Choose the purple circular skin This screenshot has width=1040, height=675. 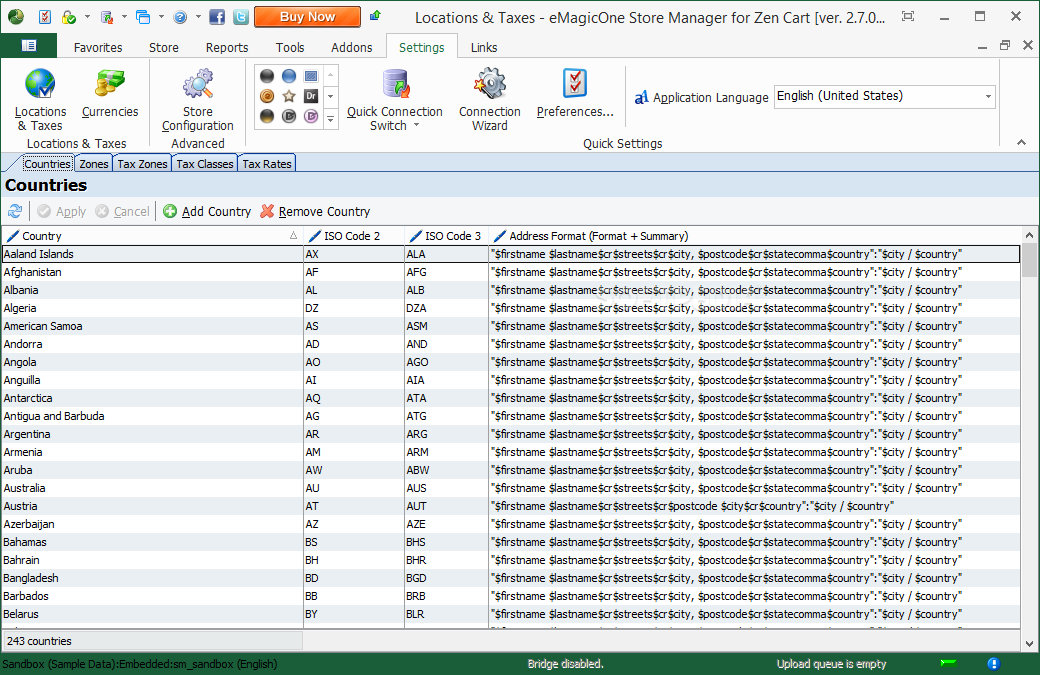[x=310, y=116]
